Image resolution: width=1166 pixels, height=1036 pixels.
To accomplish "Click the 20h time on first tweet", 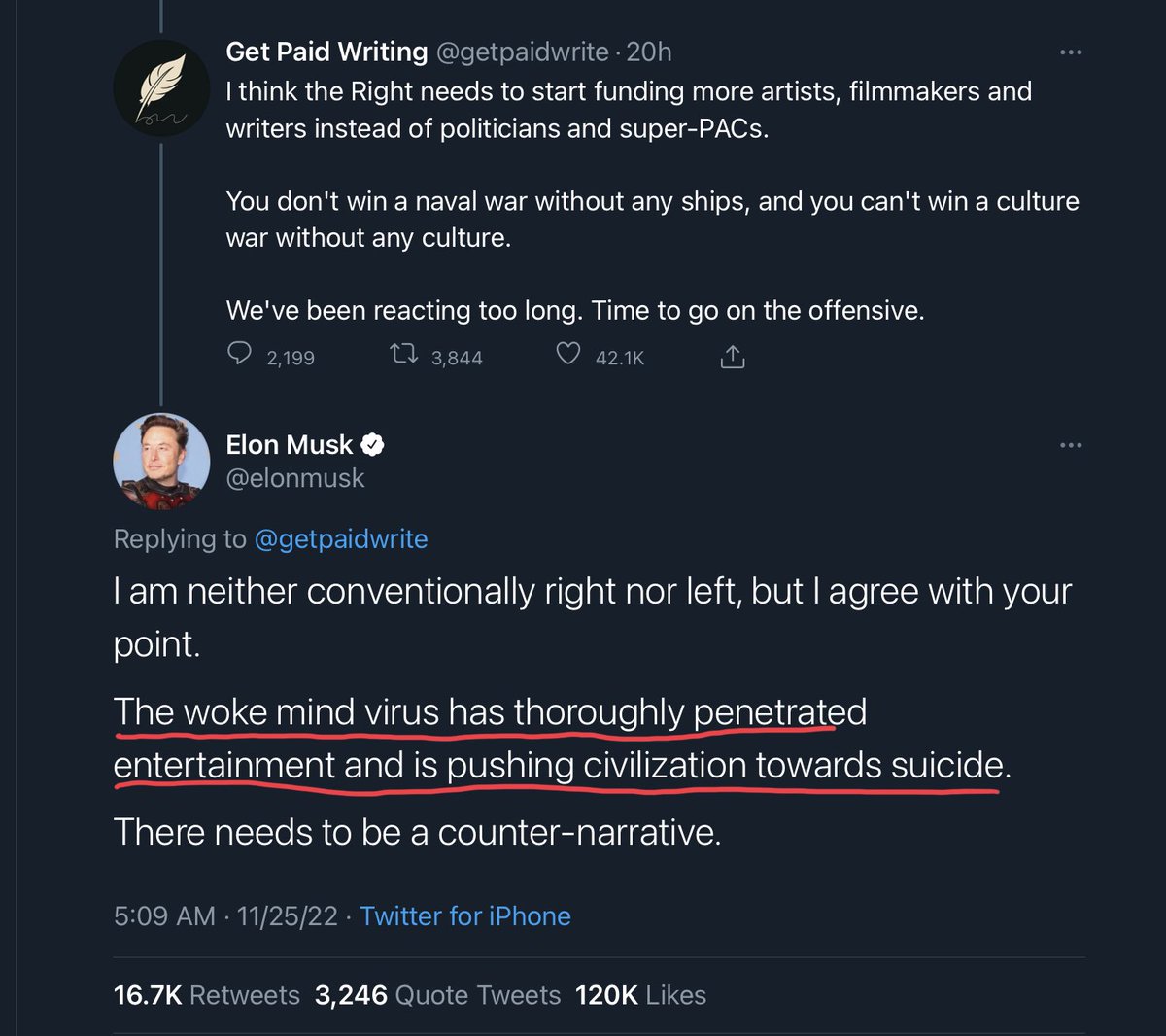I will tap(649, 52).
